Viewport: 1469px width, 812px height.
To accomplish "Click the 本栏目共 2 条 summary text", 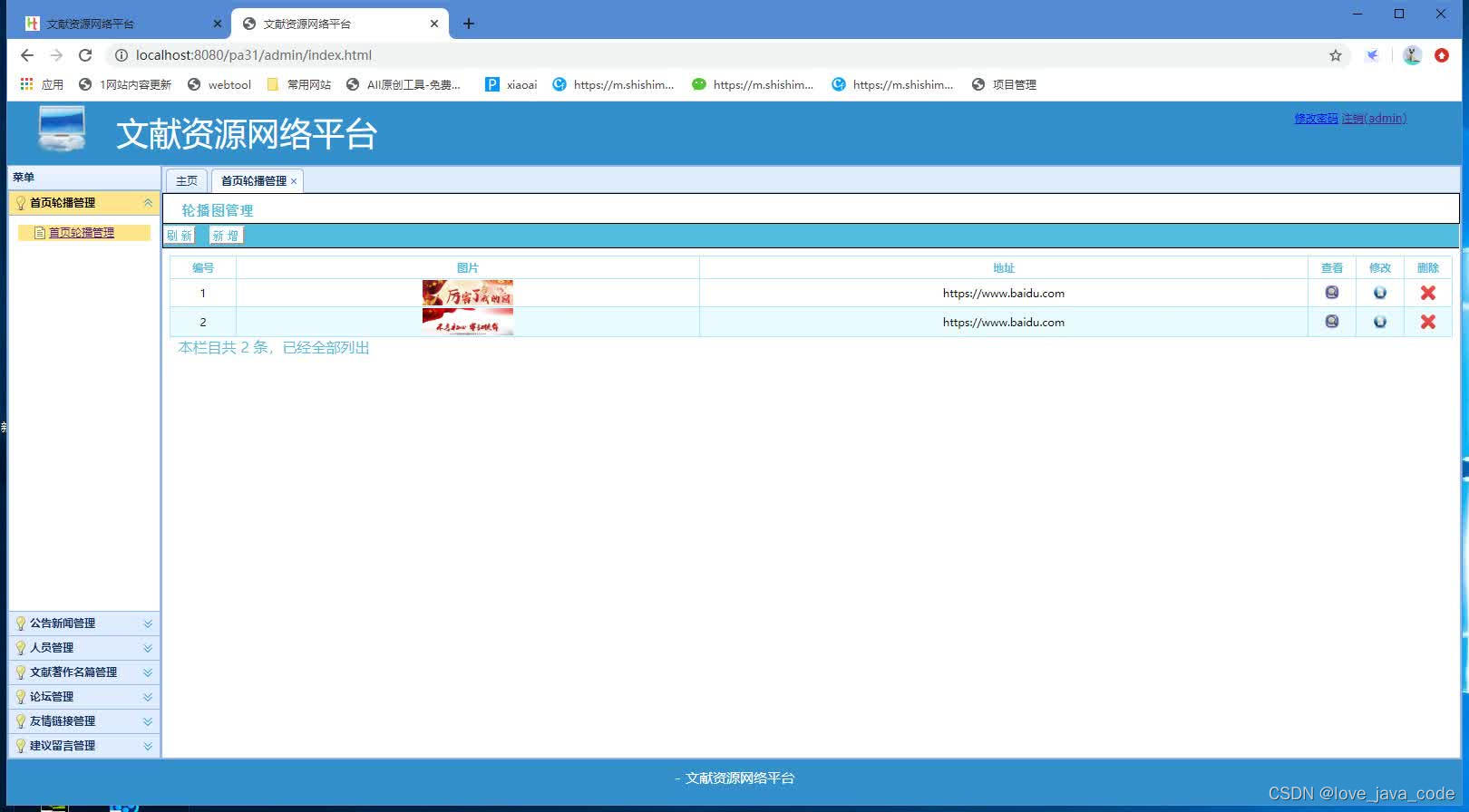I will pyautogui.click(x=274, y=348).
